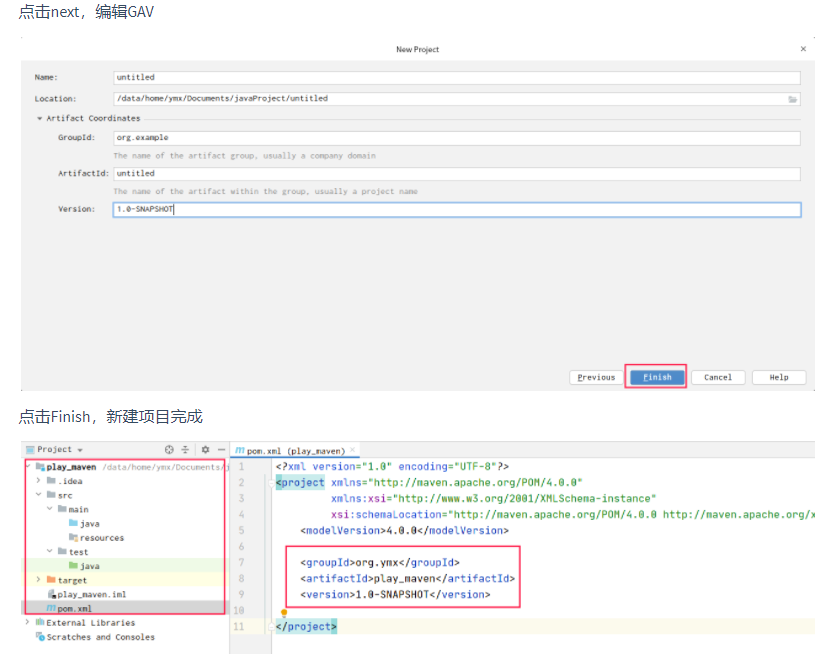Viewport: 834px width, 658px height.
Task: Click the Finish button in New Project
Action: coord(657,377)
